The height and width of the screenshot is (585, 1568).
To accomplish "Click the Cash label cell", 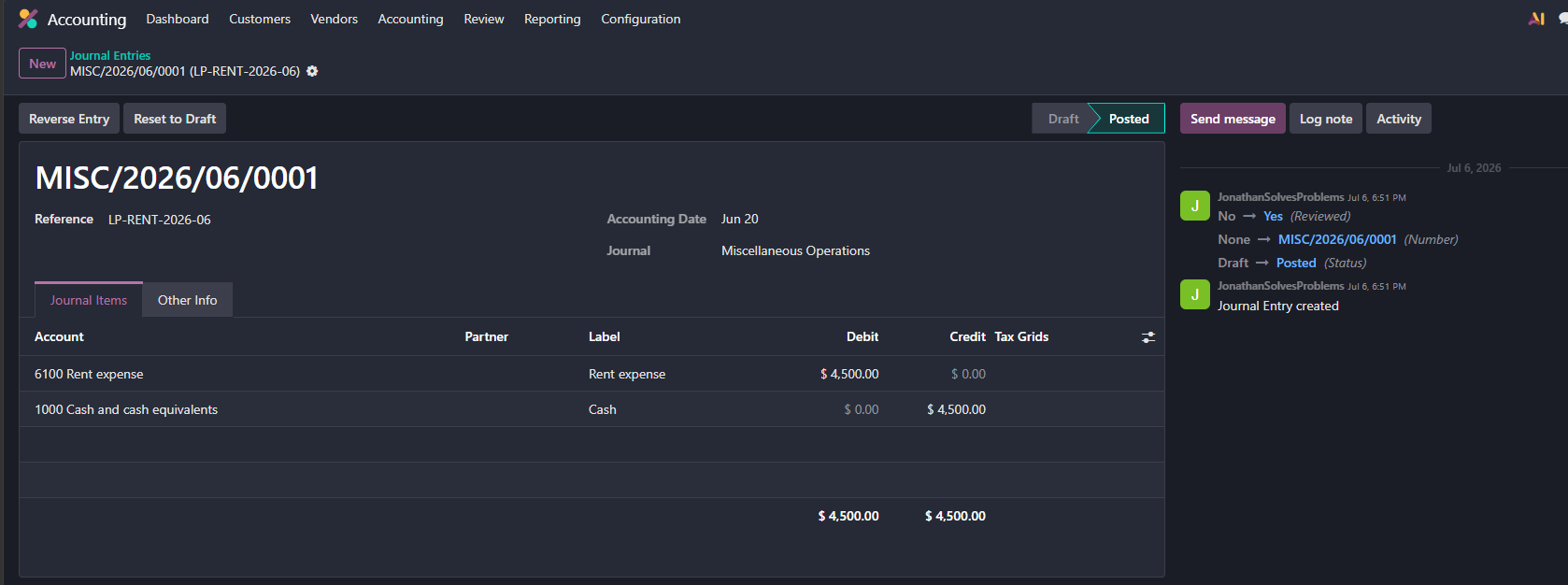I will pos(603,409).
